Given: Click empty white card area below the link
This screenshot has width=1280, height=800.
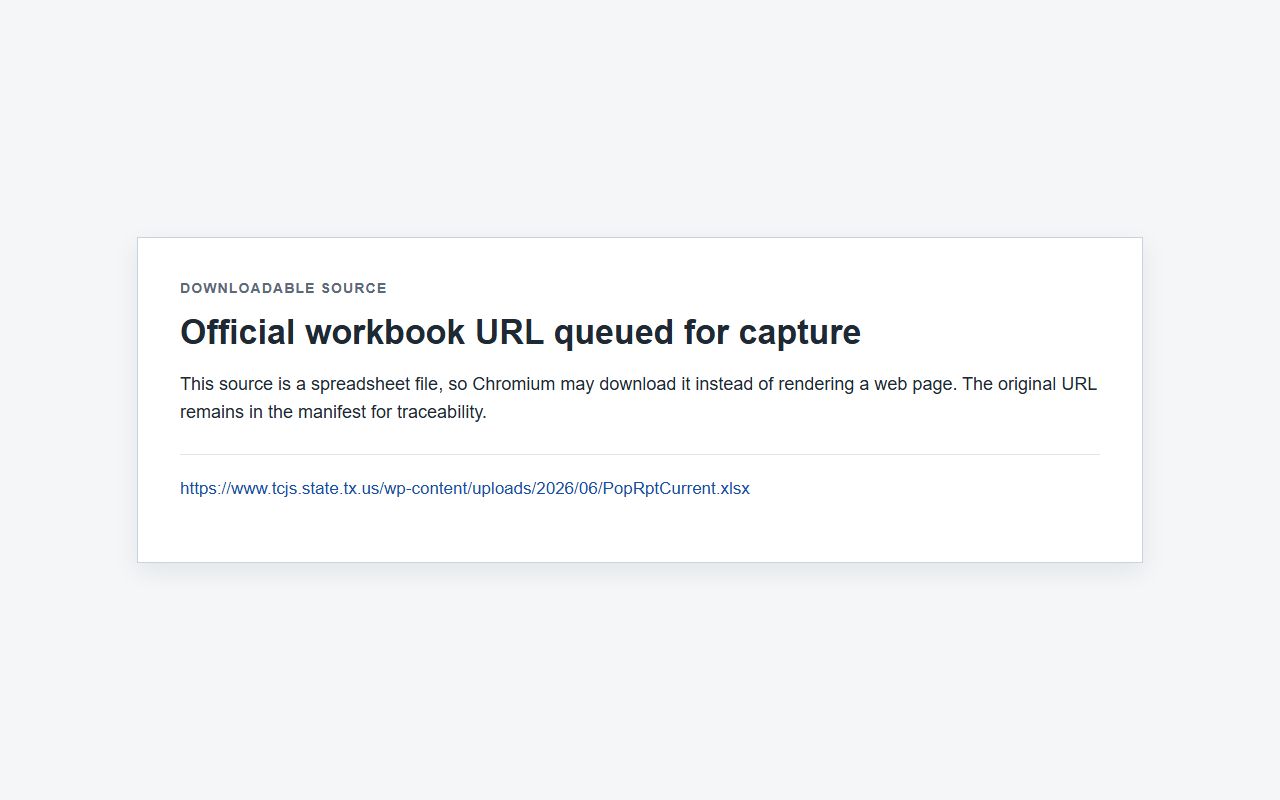Looking at the screenshot, I should tap(640, 532).
